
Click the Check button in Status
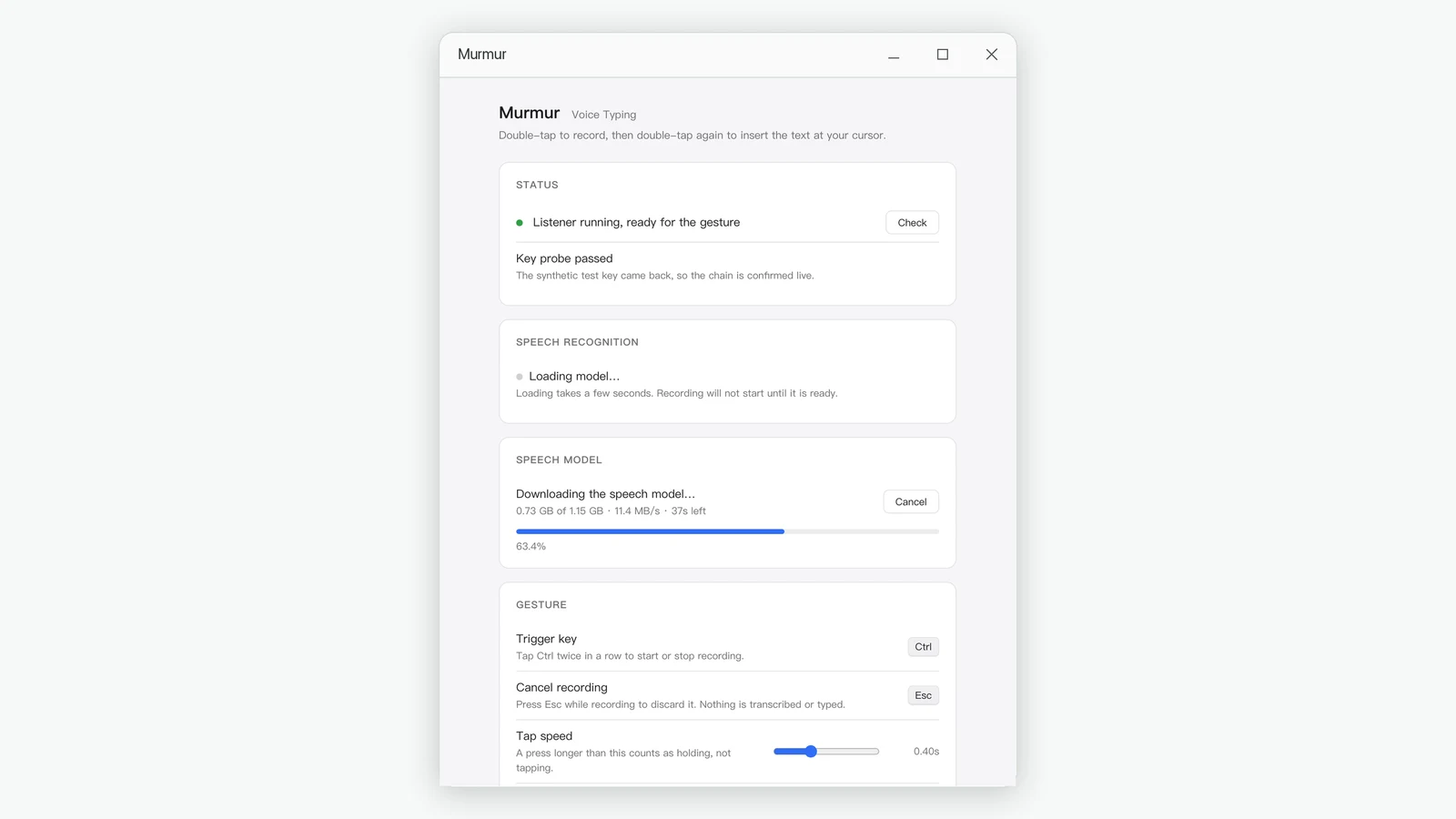point(912,223)
